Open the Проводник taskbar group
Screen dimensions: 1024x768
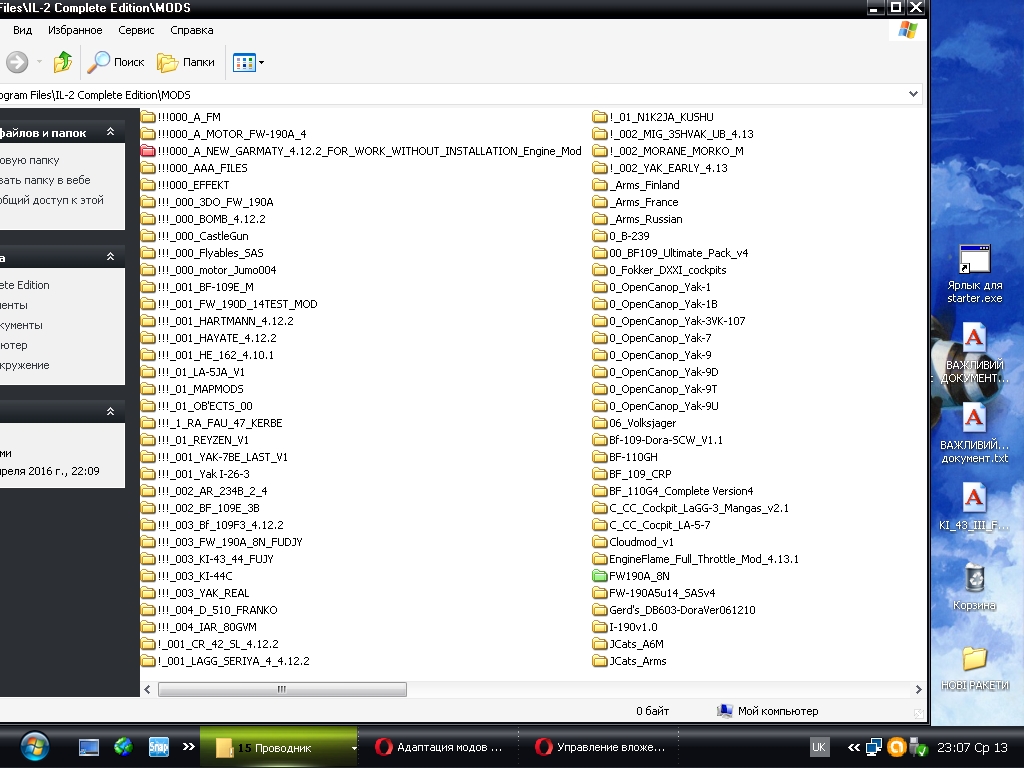pyautogui.click(x=279, y=747)
